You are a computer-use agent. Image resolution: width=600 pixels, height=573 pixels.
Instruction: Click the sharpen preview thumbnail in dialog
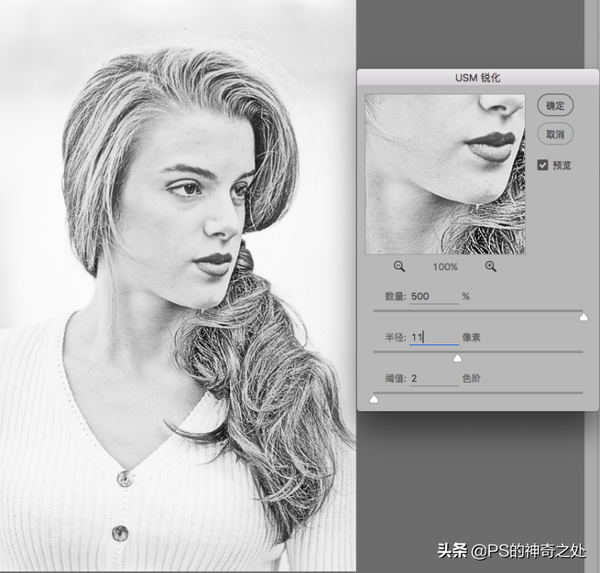(x=445, y=174)
